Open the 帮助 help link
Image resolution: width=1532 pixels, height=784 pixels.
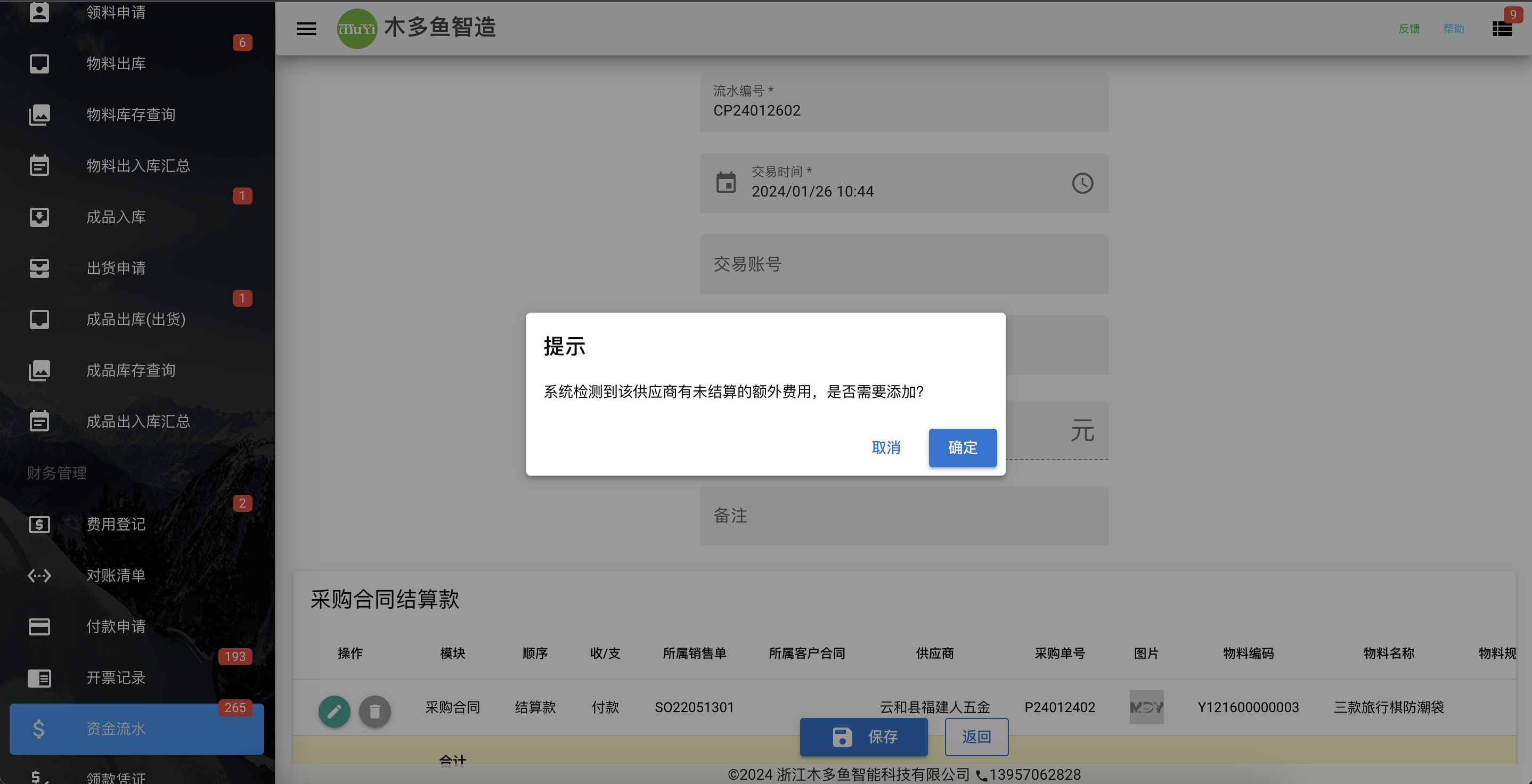point(1454,29)
